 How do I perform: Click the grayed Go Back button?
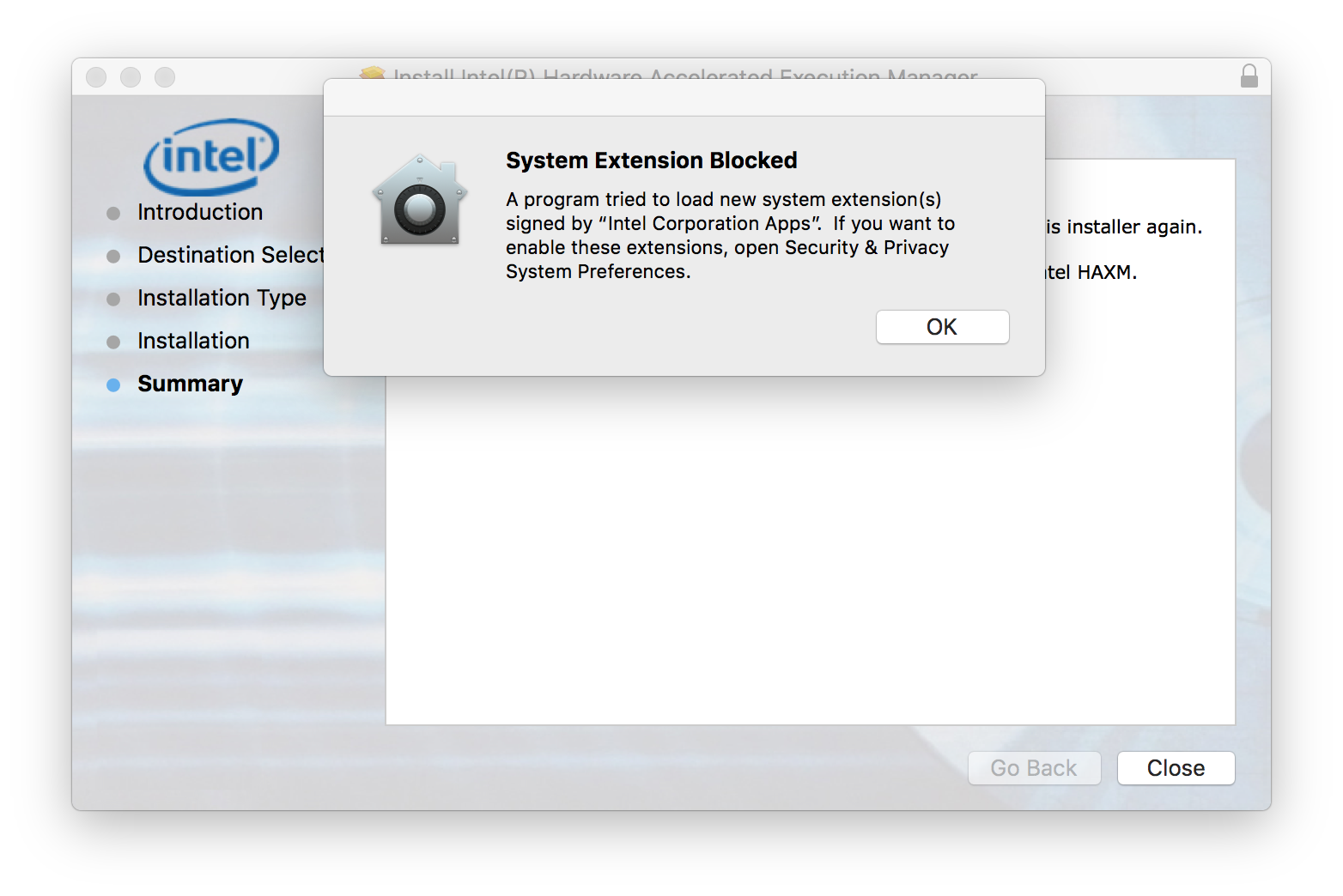tap(1034, 768)
